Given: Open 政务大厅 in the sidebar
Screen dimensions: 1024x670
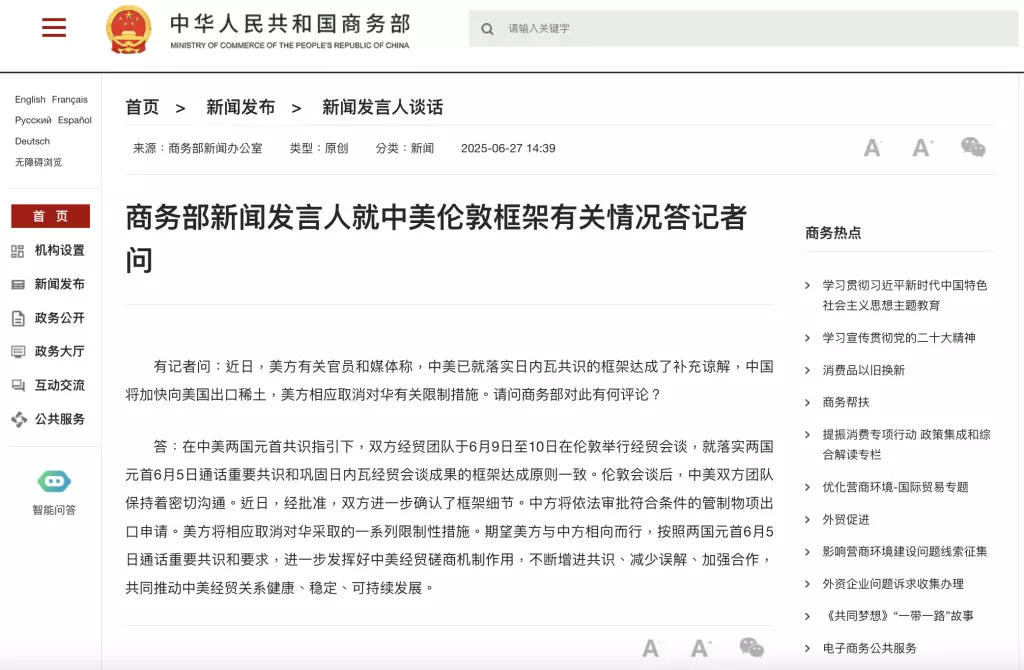Looking at the screenshot, I should [x=59, y=351].
